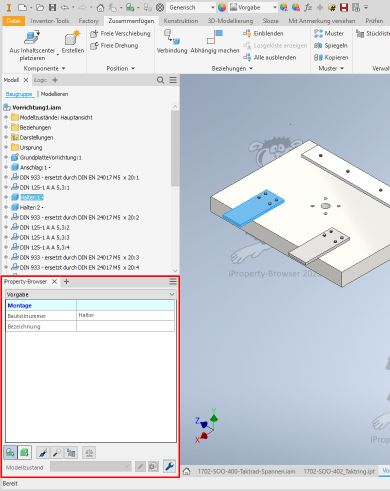Click the Verbindung joint tool icon
This screenshot has height=491, width=390.
(x=172, y=37)
